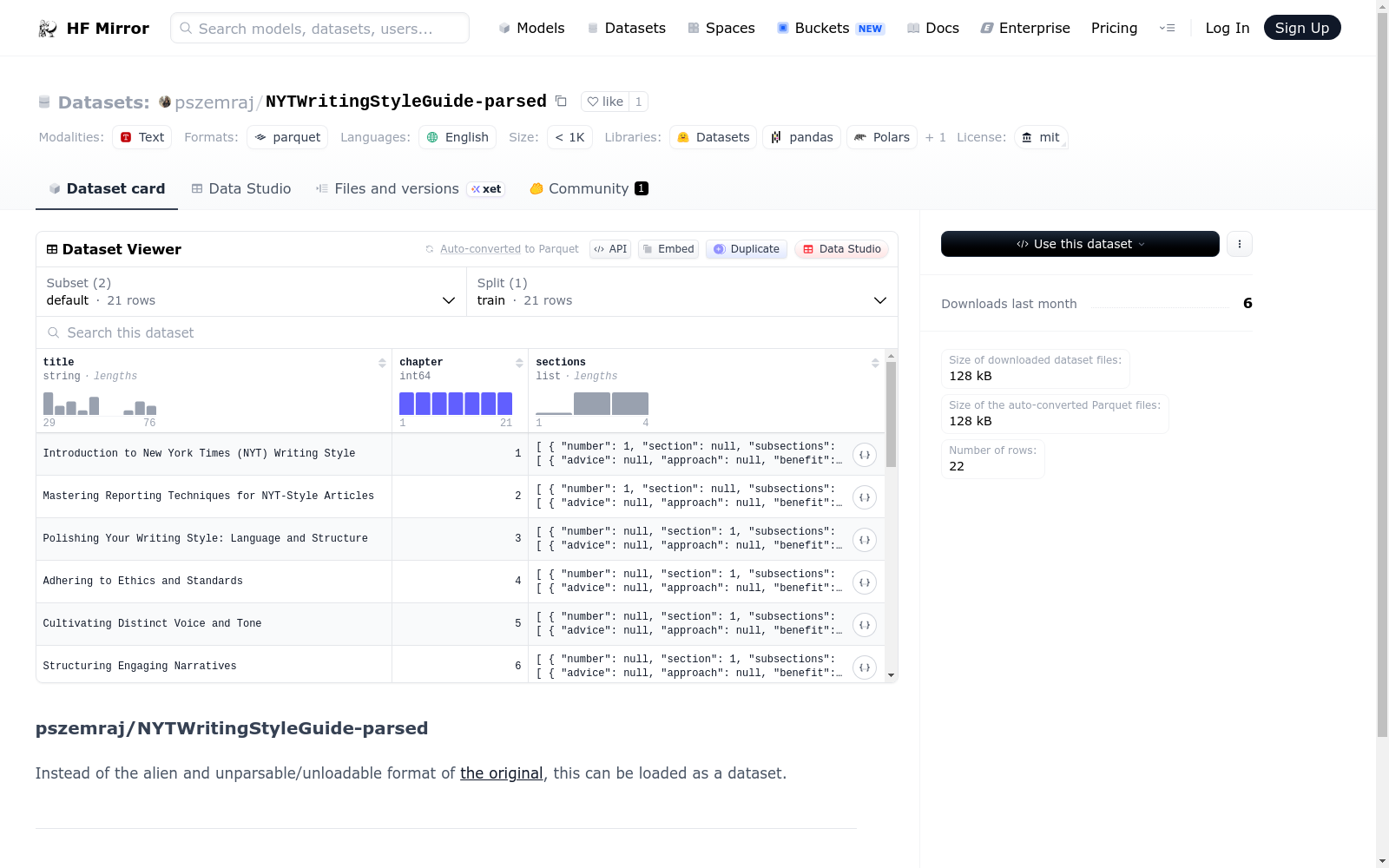This screenshot has width=1389, height=868.
Task: Click the dataset table vertical scrollbar thumb
Action: 891,414
